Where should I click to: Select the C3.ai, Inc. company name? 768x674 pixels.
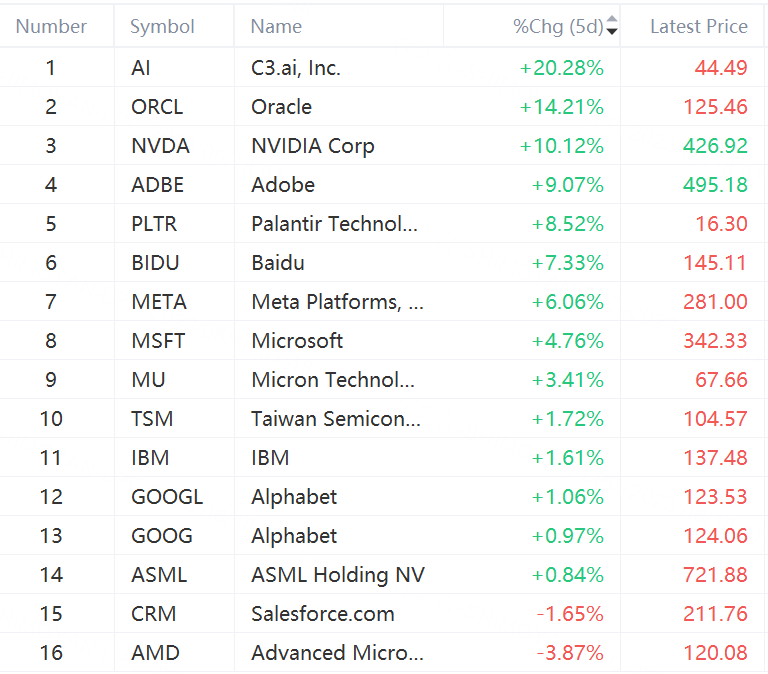coord(296,68)
